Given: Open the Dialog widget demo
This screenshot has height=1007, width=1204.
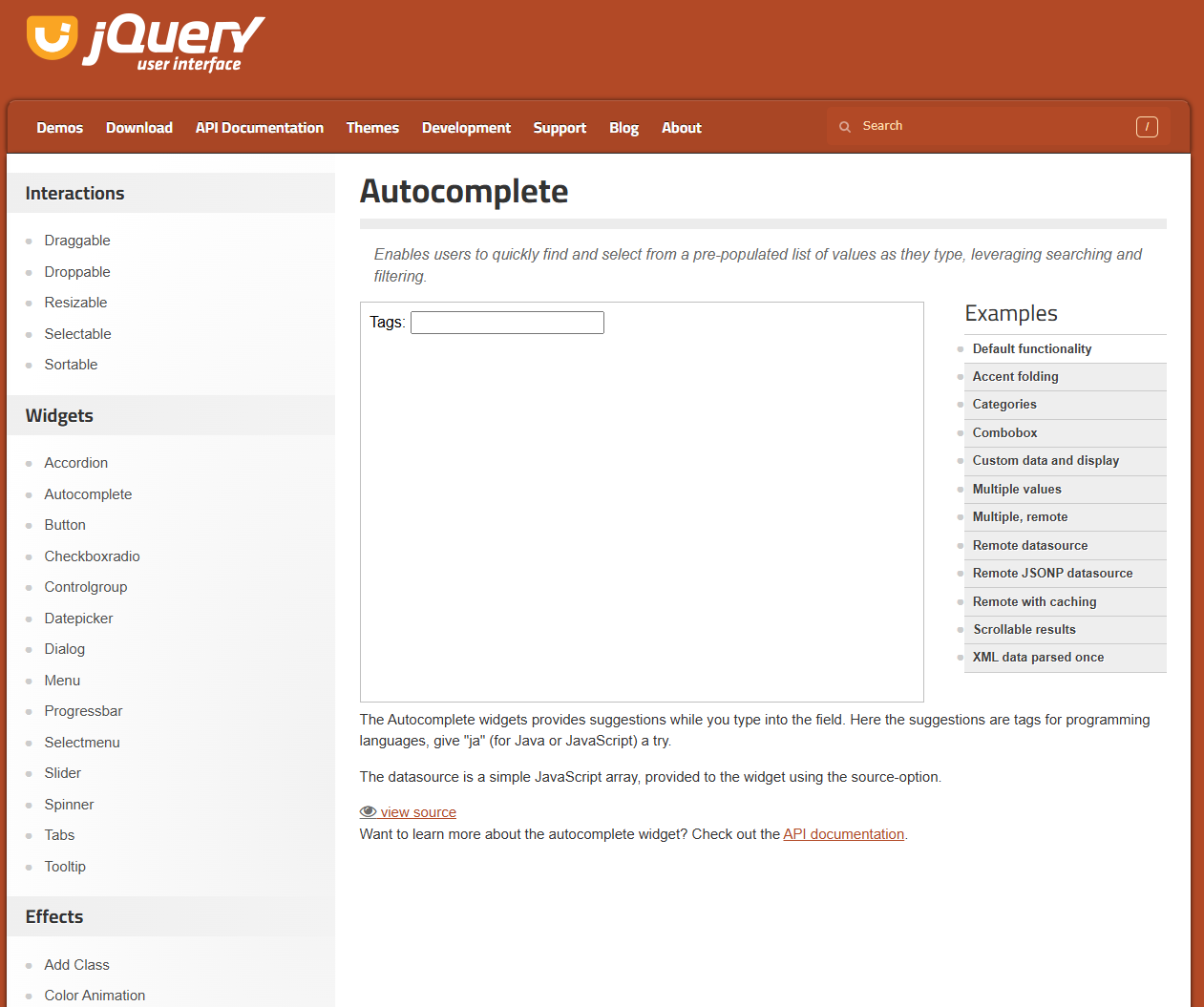Looking at the screenshot, I should click(x=64, y=649).
